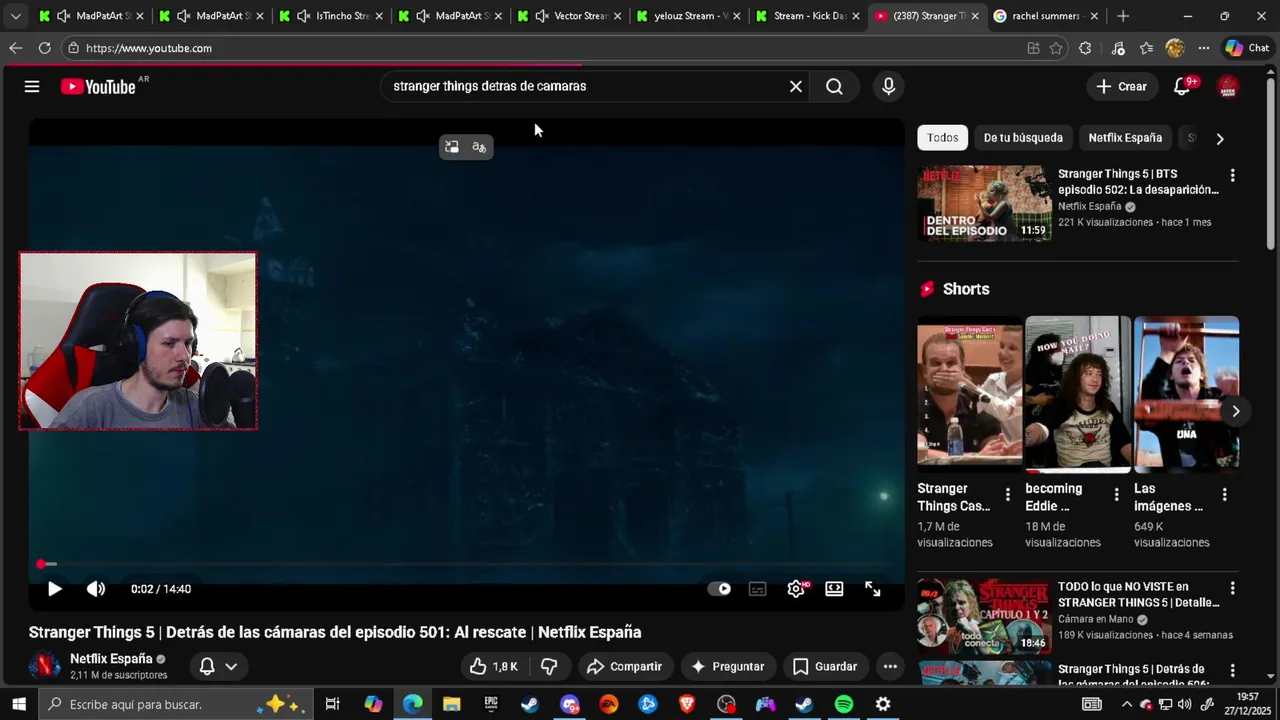
Task: Select the Netflix España filter chip
Action: [x=1125, y=138]
